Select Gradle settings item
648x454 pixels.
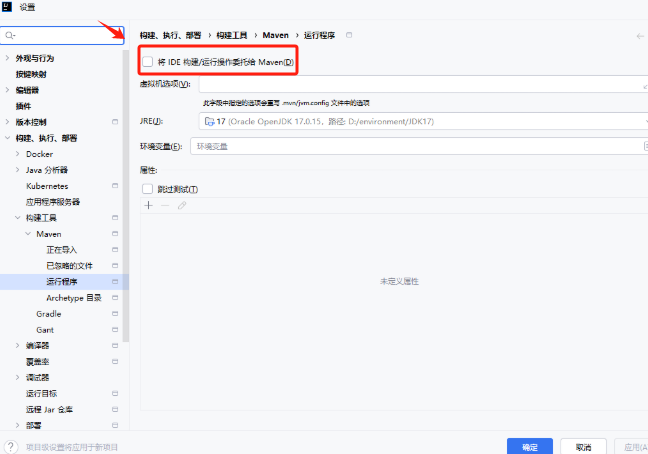[x=48, y=314]
